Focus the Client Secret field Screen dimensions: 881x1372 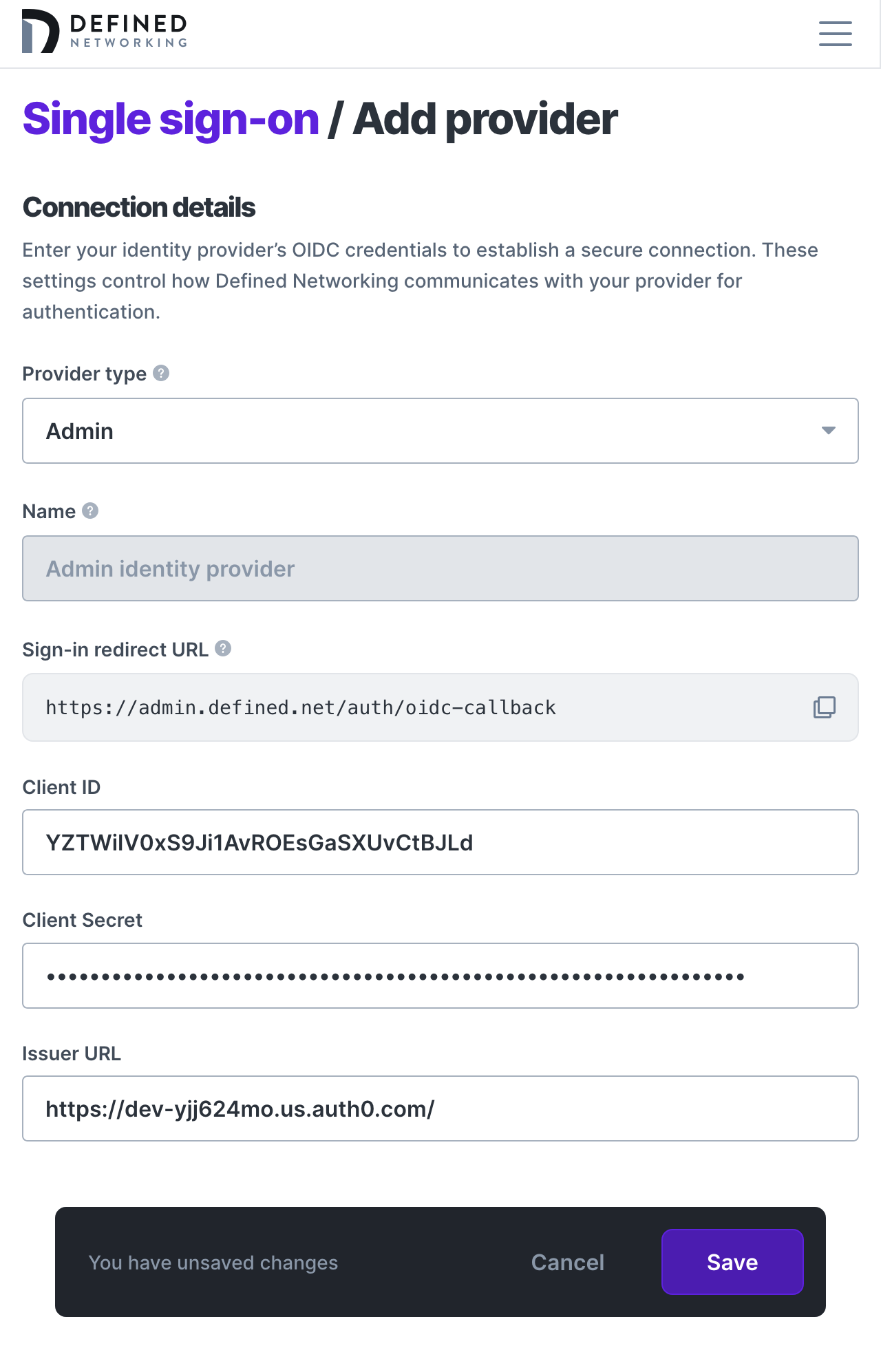[x=440, y=975]
